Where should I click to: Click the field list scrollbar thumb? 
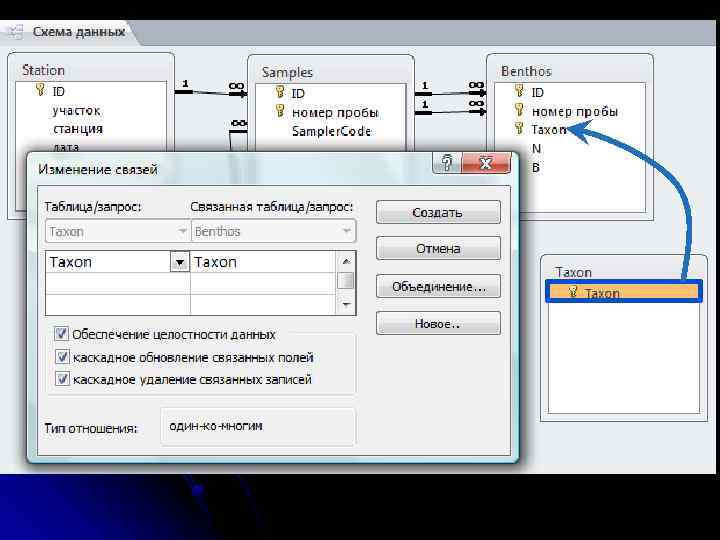point(346,280)
